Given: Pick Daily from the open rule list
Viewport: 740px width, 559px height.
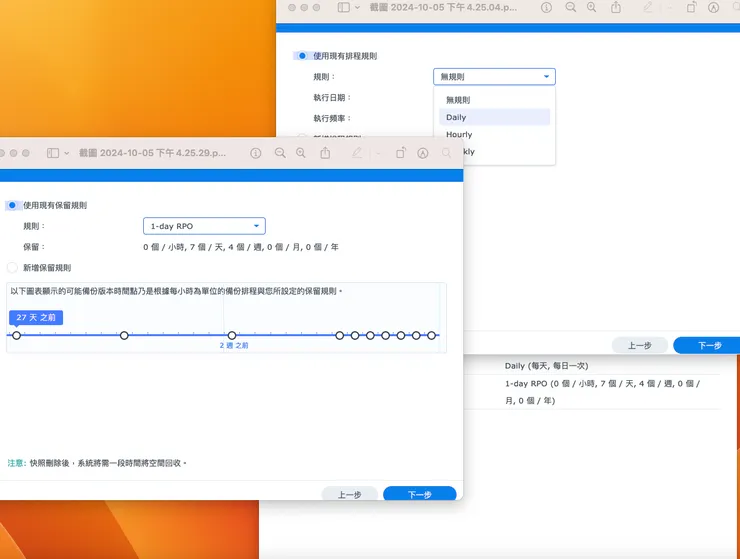Looking at the screenshot, I should (494, 117).
